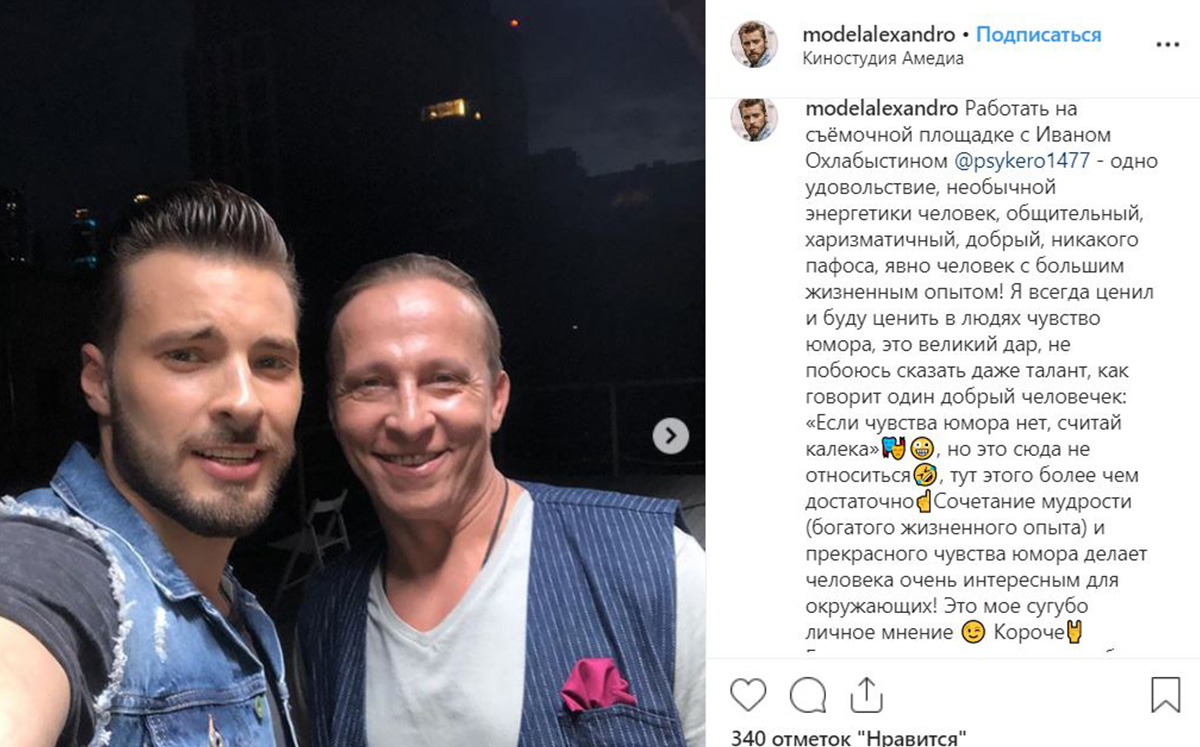Open comments via the speech bubble icon
The width and height of the screenshot is (1200, 747).
[807, 694]
